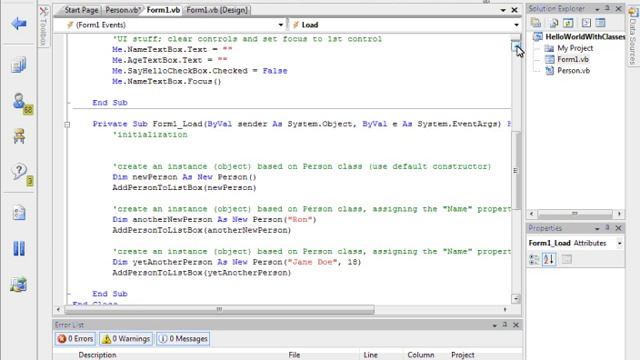Select the HelloWorldWithClasses project node
640x360 pixels.
580,37
